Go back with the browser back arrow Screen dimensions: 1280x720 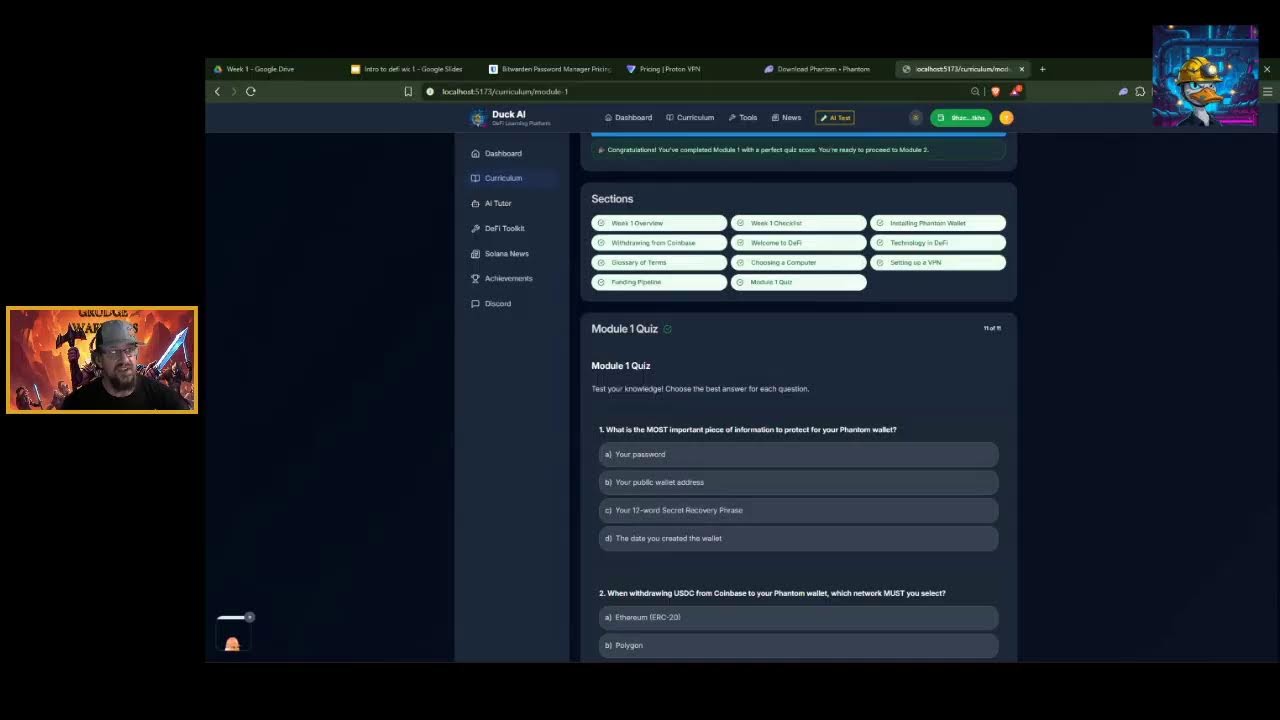[217, 91]
